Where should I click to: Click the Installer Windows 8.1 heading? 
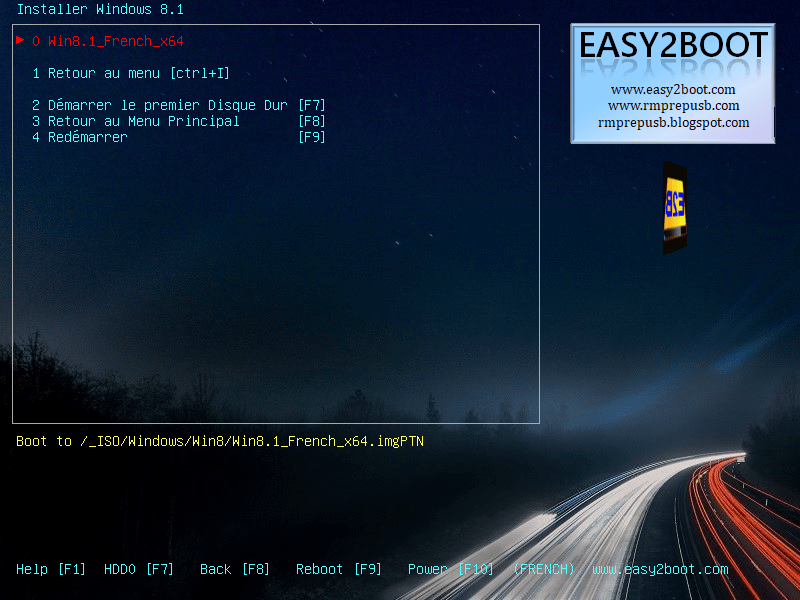[x=100, y=9]
